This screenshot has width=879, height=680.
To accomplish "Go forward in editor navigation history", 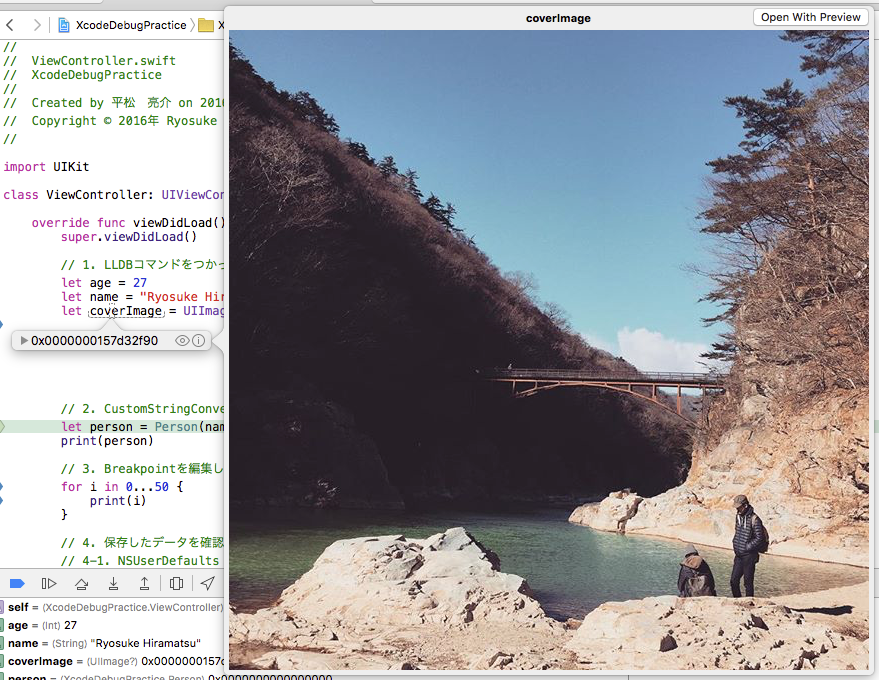I will coord(37,25).
